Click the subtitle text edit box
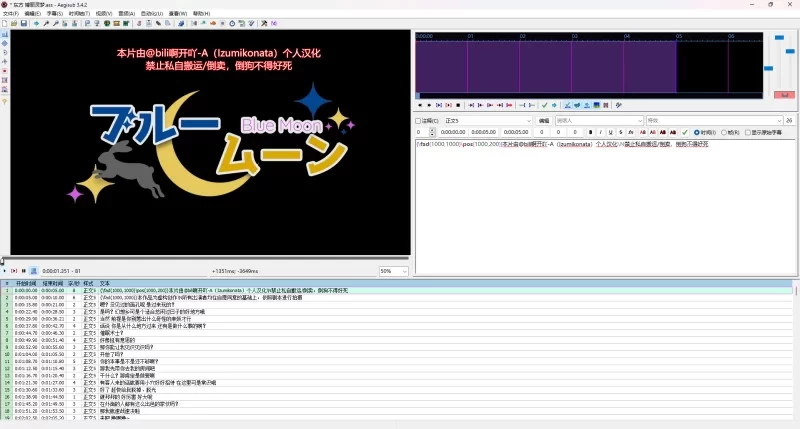The height and width of the screenshot is (429, 800). [606, 207]
